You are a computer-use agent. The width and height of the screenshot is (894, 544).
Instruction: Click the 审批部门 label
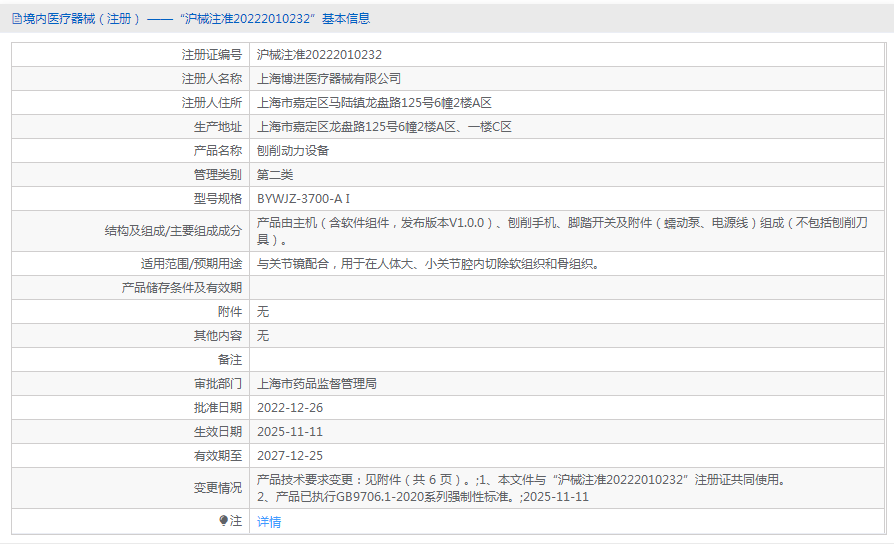pyautogui.click(x=218, y=384)
